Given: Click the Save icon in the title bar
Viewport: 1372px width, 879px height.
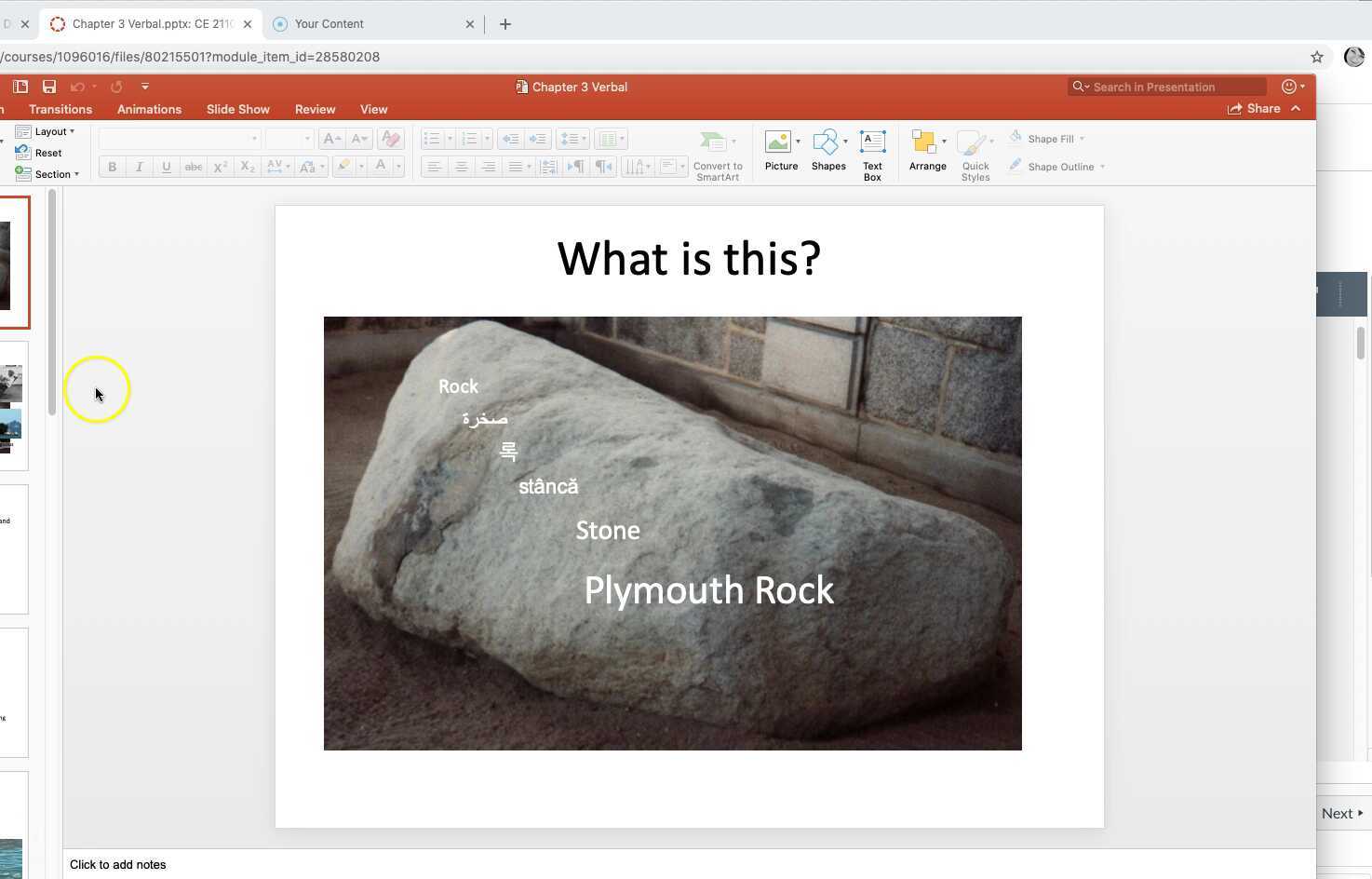Looking at the screenshot, I should point(49,87).
